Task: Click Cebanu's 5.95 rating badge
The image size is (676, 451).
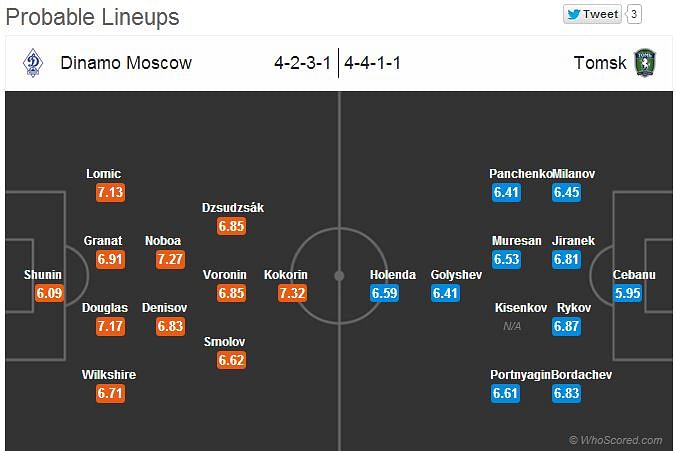Action: pyautogui.click(x=627, y=293)
